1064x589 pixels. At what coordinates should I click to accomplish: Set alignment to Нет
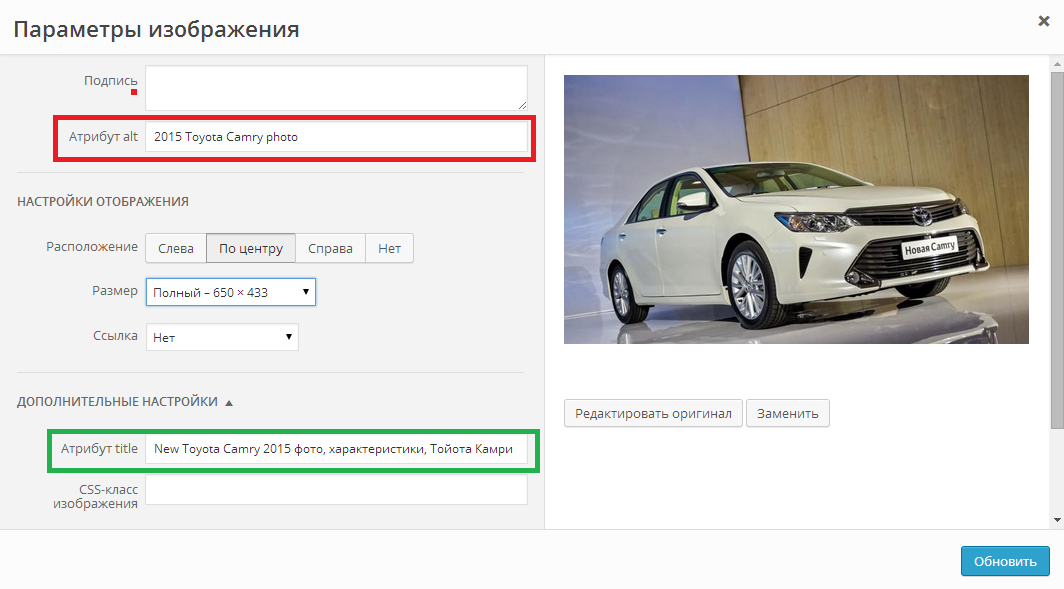(390, 248)
